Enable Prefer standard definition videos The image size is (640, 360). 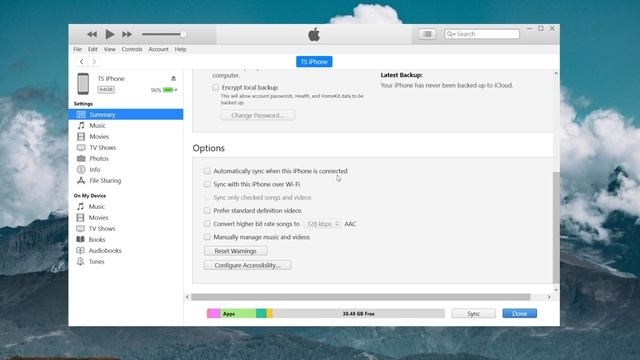tap(207, 211)
